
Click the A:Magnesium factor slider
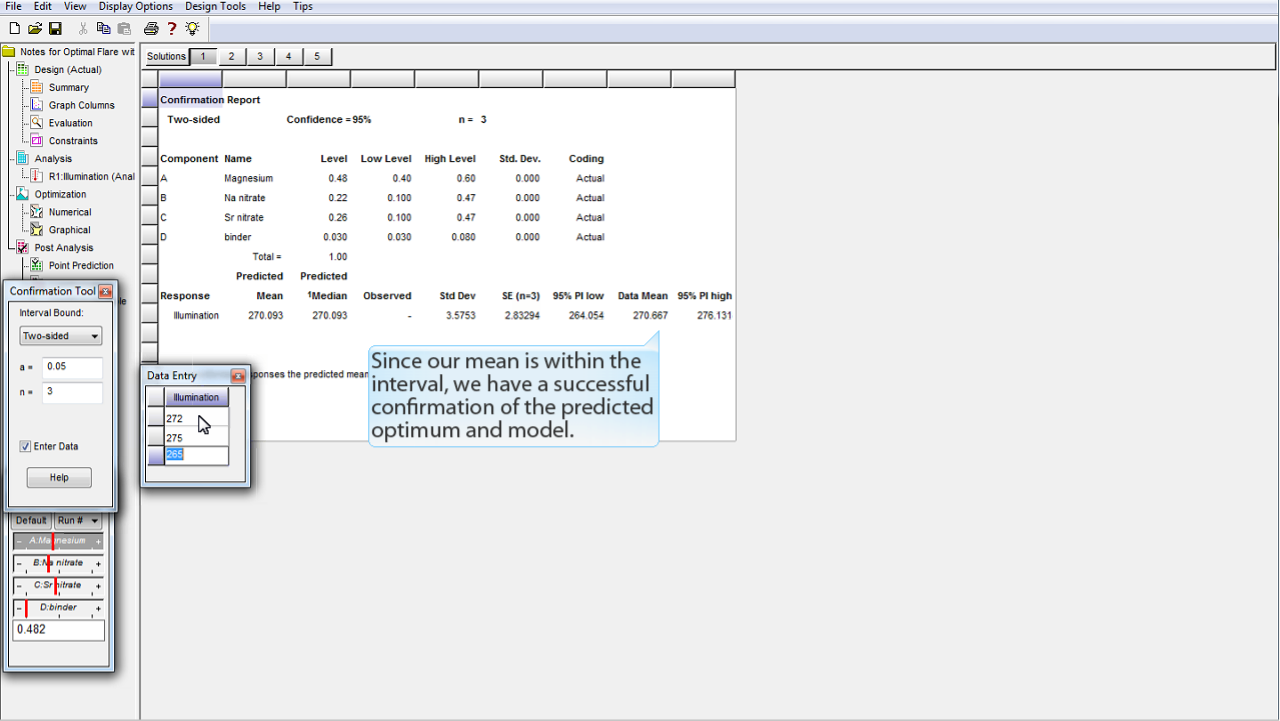click(58, 541)
